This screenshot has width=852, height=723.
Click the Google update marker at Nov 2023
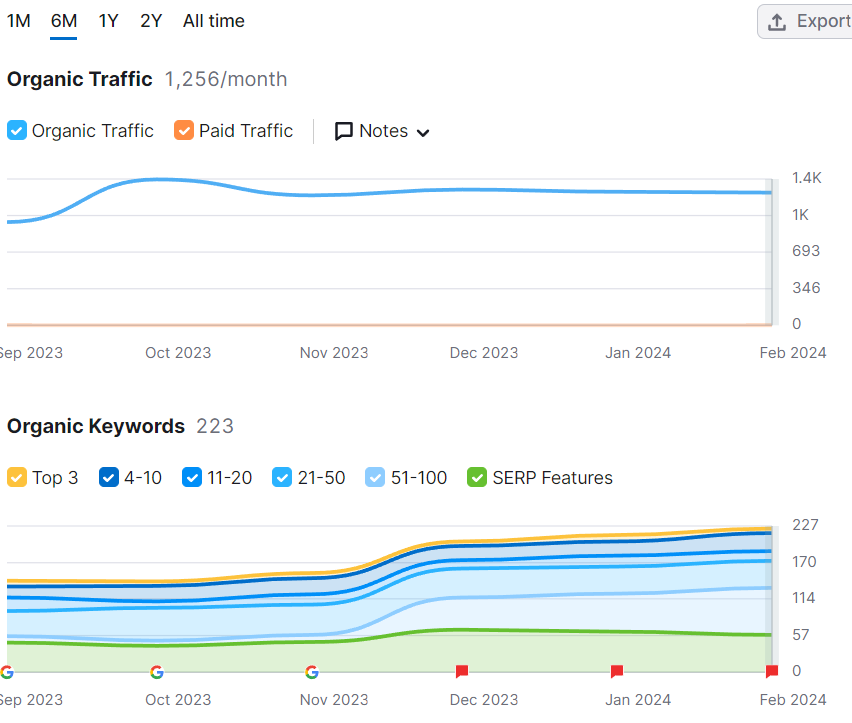click(312, 672)
